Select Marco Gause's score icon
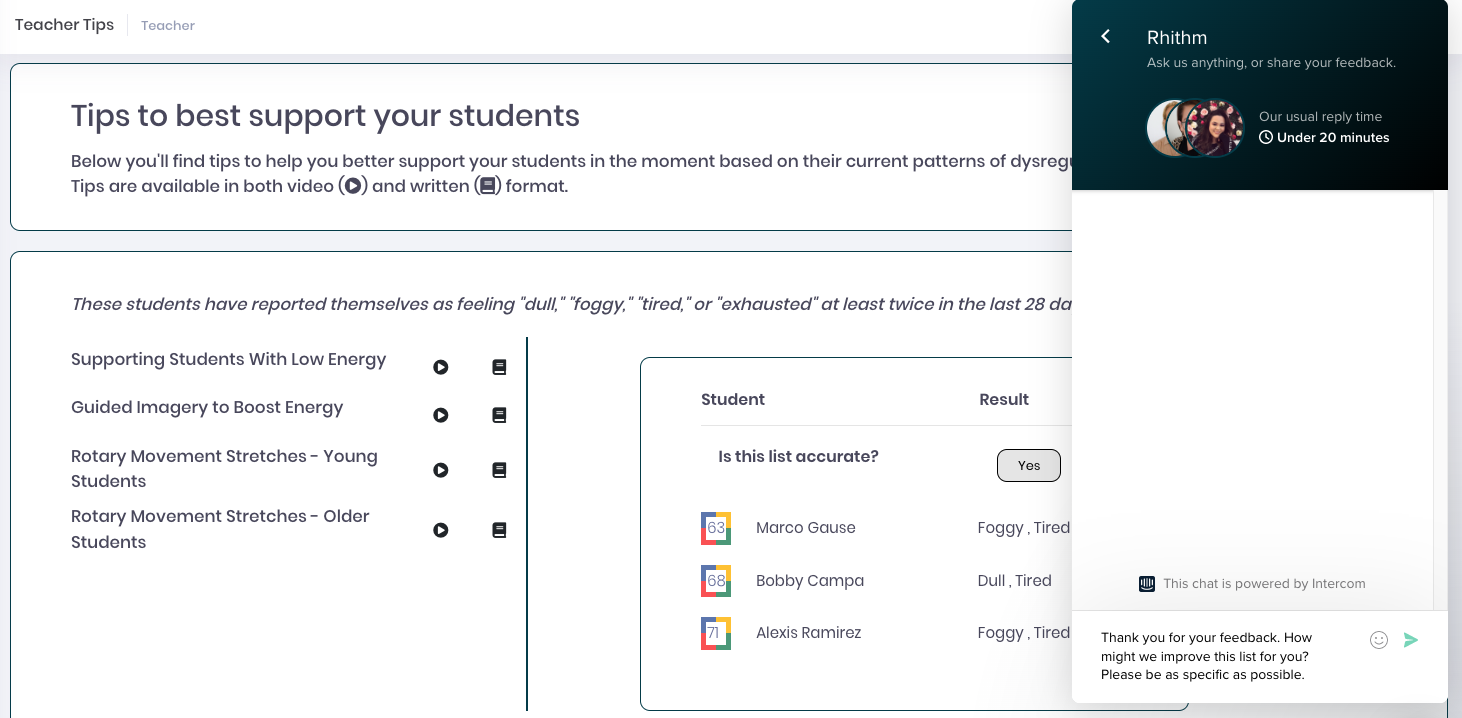The width and height of the screenshot is (1462, 718). click(x=716, y=528)
